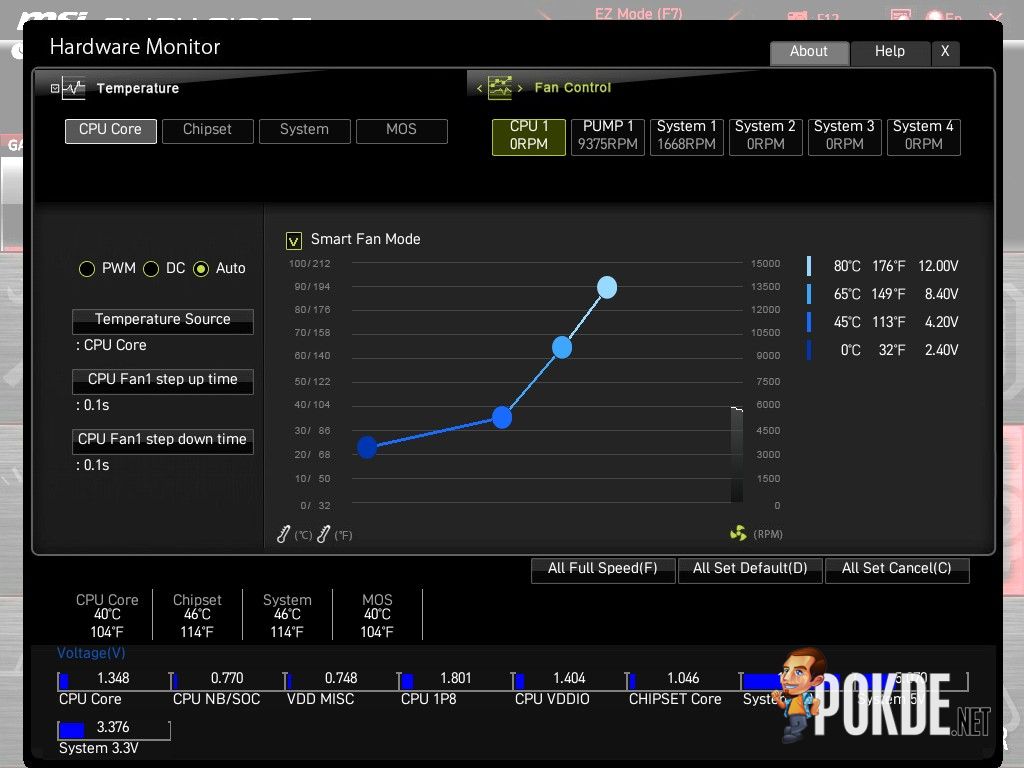Click VDD MISC voltage bar
This screenshot has width=1024, height=768.
(342, 680)
